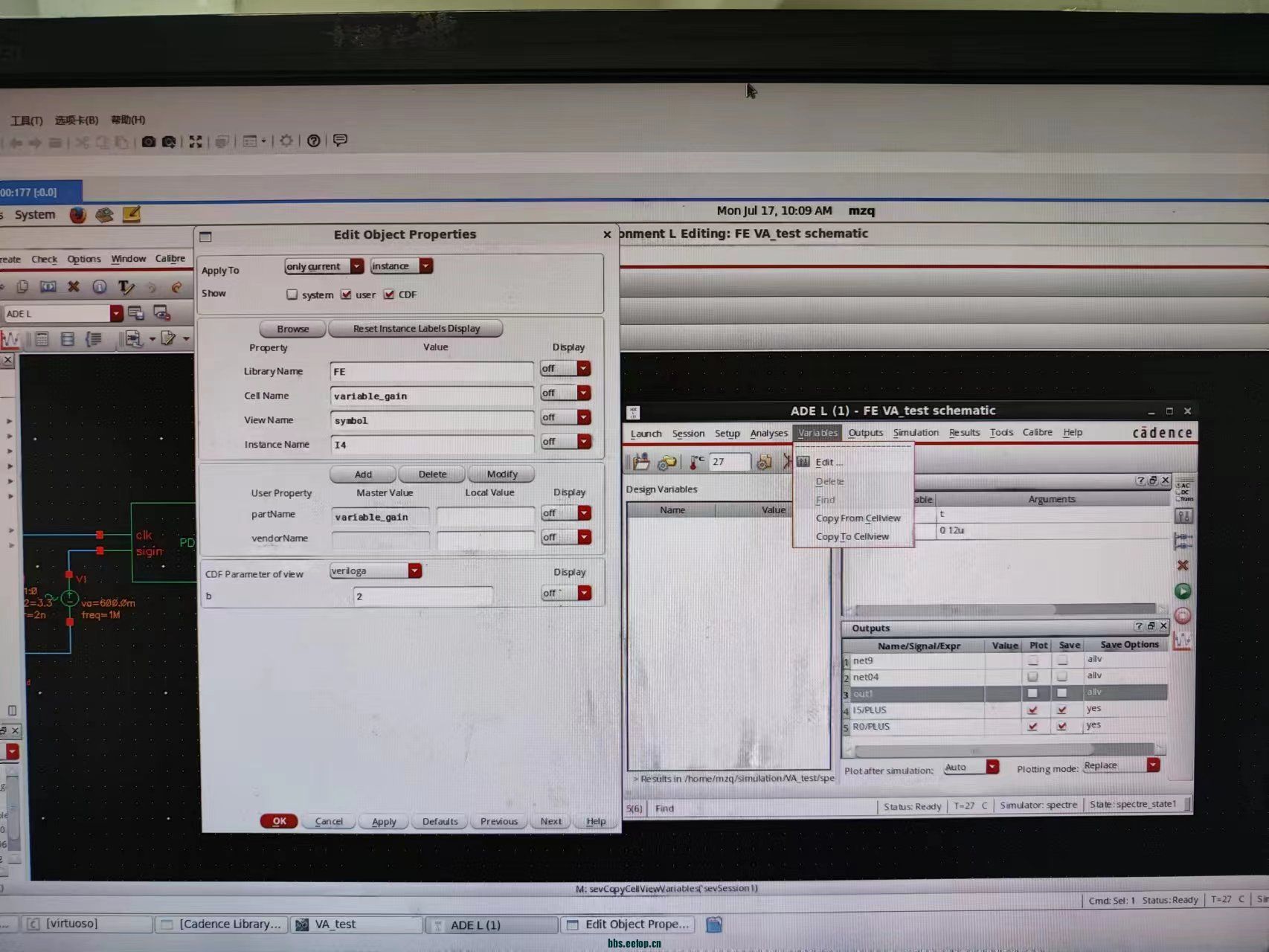The width and height of the screenshot is (1269, 952).
Task: Open the Plotting mode Replace dropdown
Action: pos(1121,765)
